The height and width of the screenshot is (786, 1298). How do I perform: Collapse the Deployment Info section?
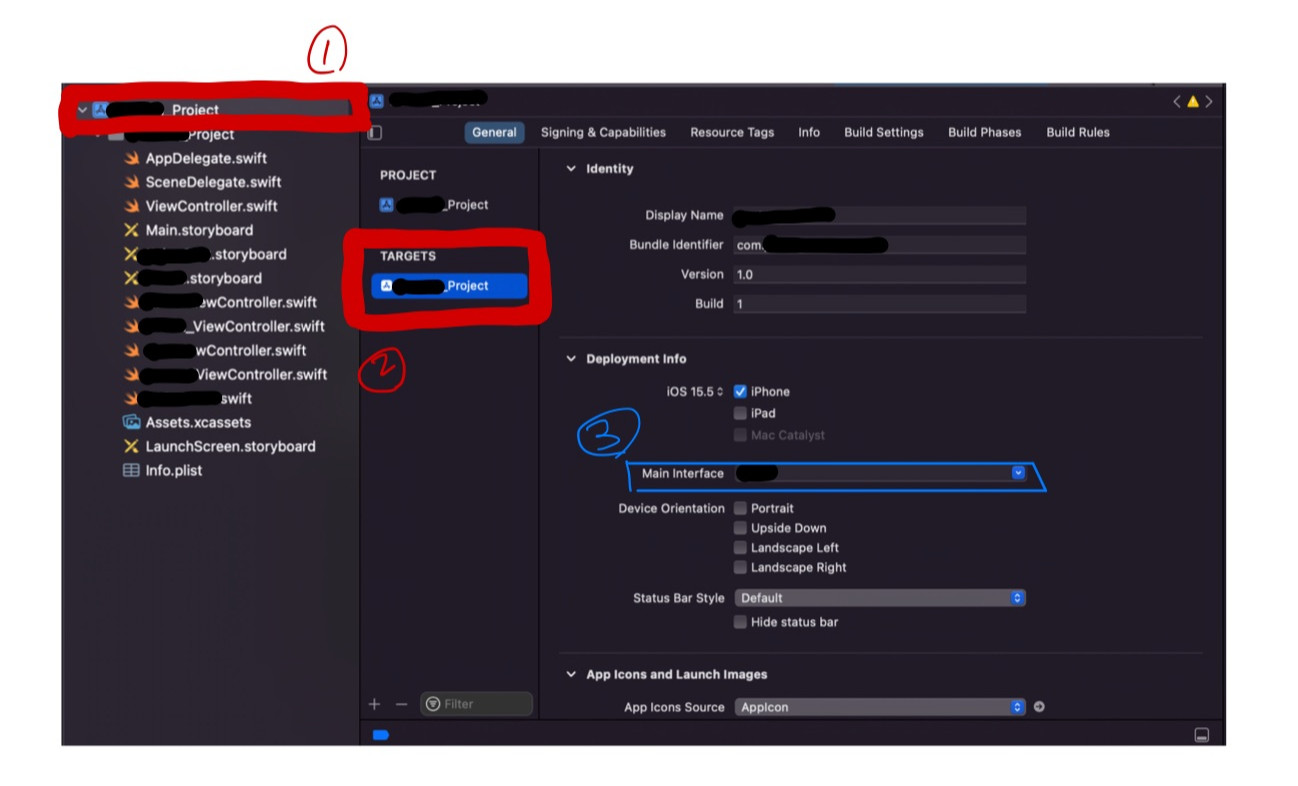[x=571, y=359]
